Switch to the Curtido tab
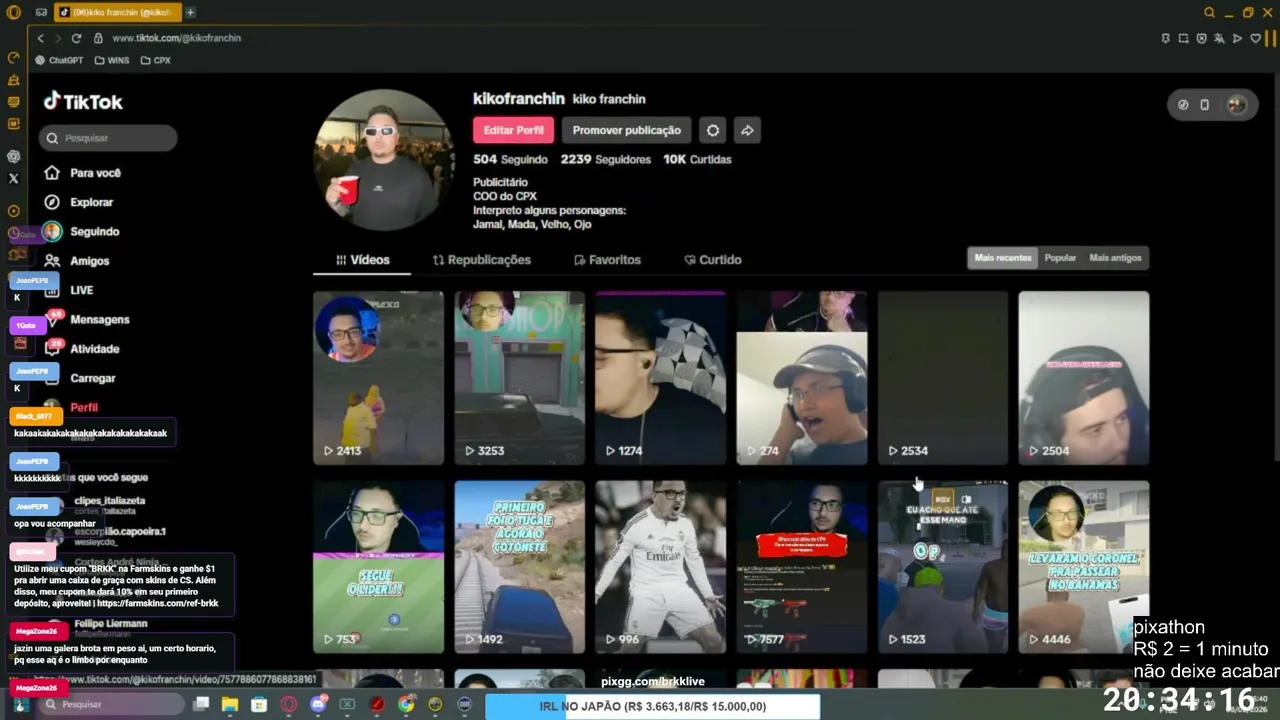Image resolution: width=1280 pixels, height=720 pixels. pos(712,260)
